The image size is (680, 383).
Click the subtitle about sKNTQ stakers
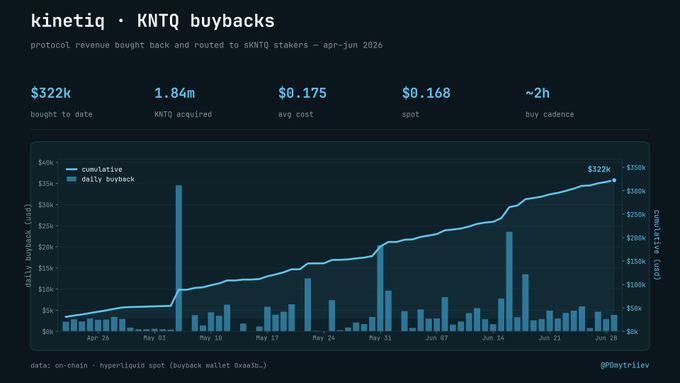(206, 45)
